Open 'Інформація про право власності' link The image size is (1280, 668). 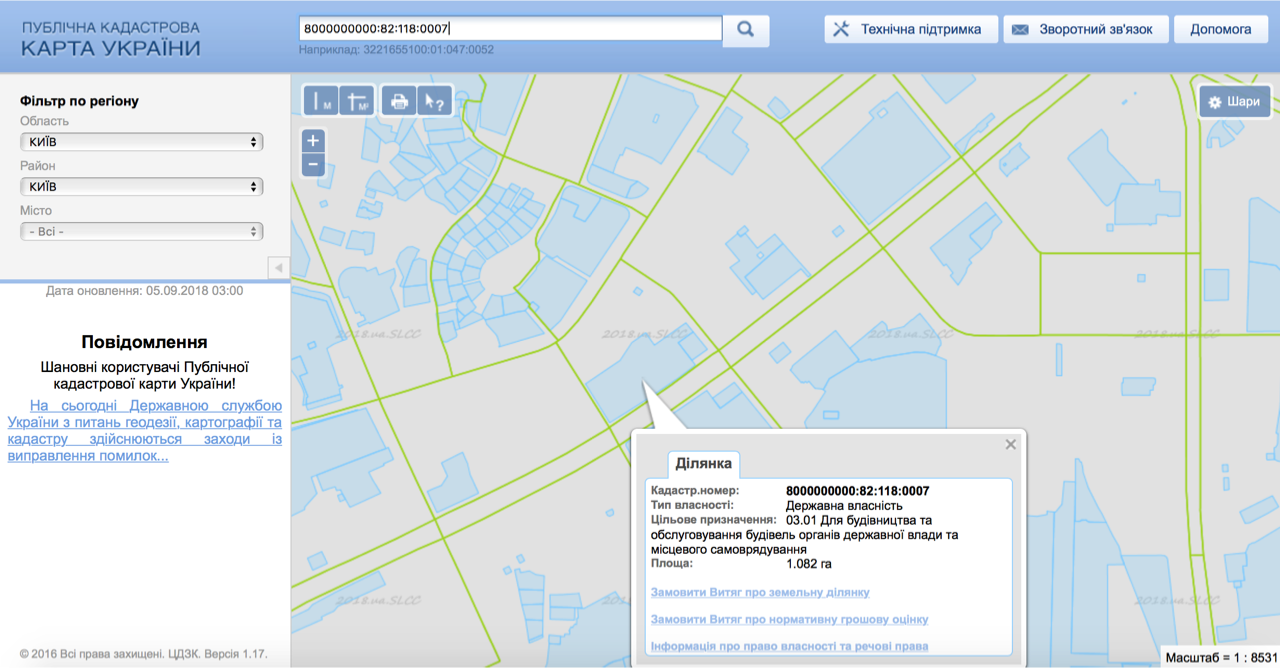[789, 646]
